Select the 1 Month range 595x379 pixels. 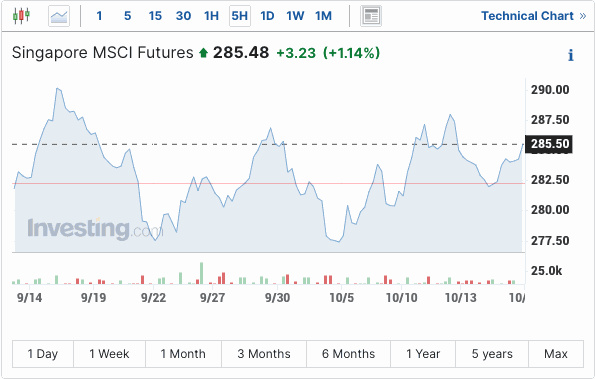[x=183, y=354]
